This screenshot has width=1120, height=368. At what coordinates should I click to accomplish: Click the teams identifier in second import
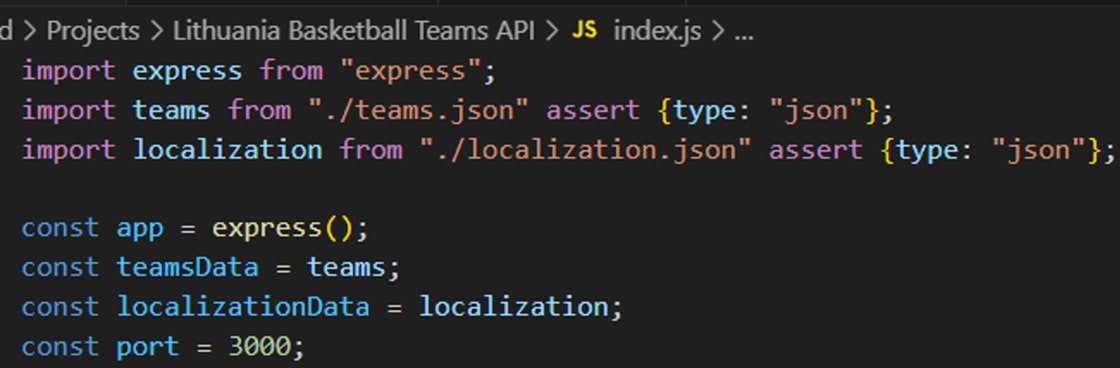pos(171,111)
